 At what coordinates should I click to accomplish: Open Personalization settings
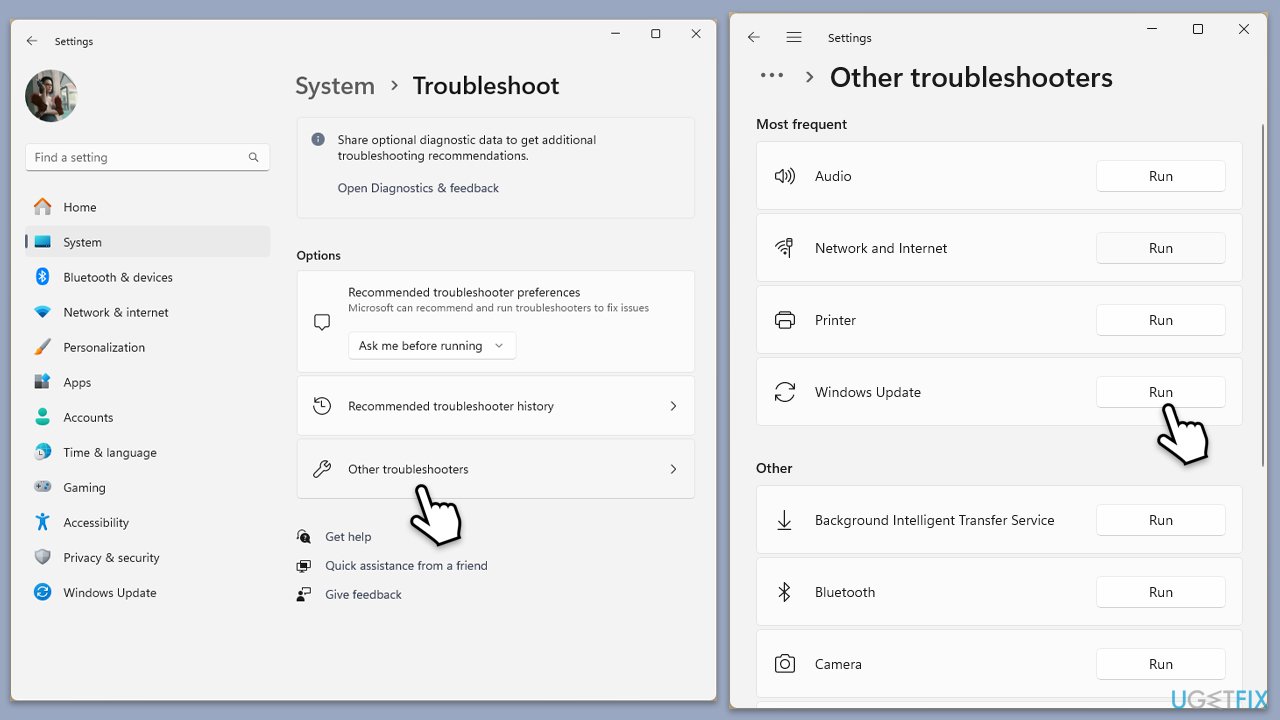pos(147,347)
